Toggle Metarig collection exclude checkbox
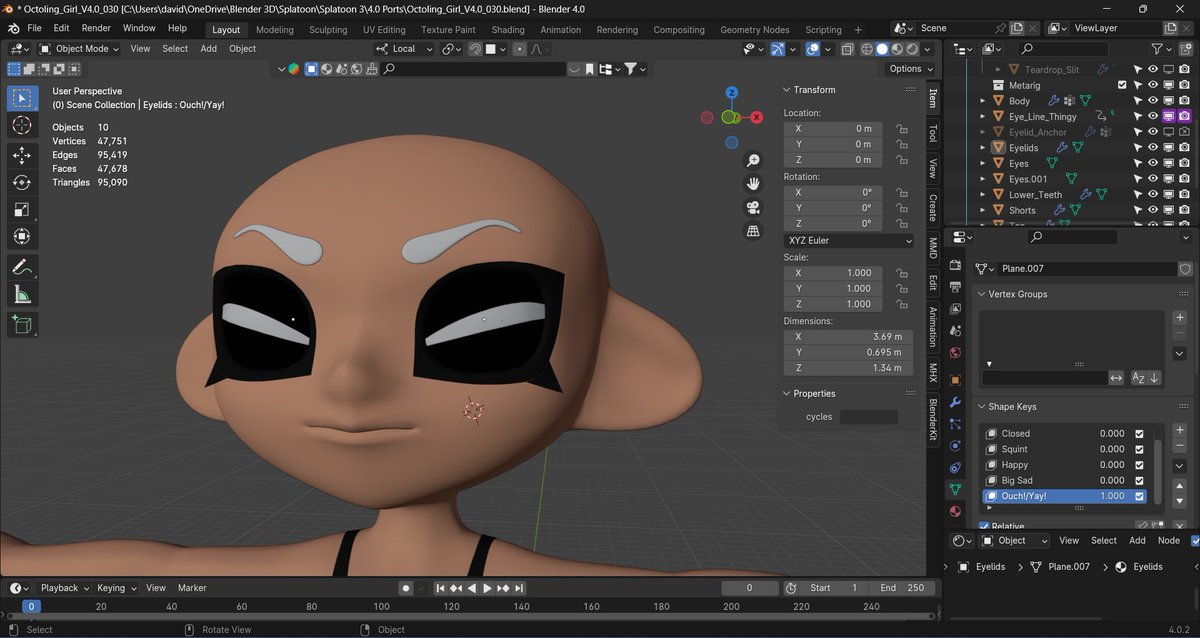Image resolution: width=1200 pixels, height=638 pixels. (x=1122, y=85)
